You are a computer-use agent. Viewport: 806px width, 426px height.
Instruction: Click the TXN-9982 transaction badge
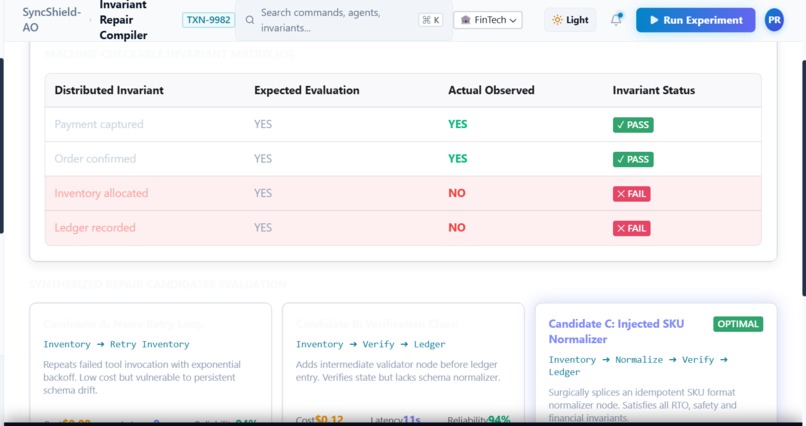pyautogui.click(x=208, y=20)
